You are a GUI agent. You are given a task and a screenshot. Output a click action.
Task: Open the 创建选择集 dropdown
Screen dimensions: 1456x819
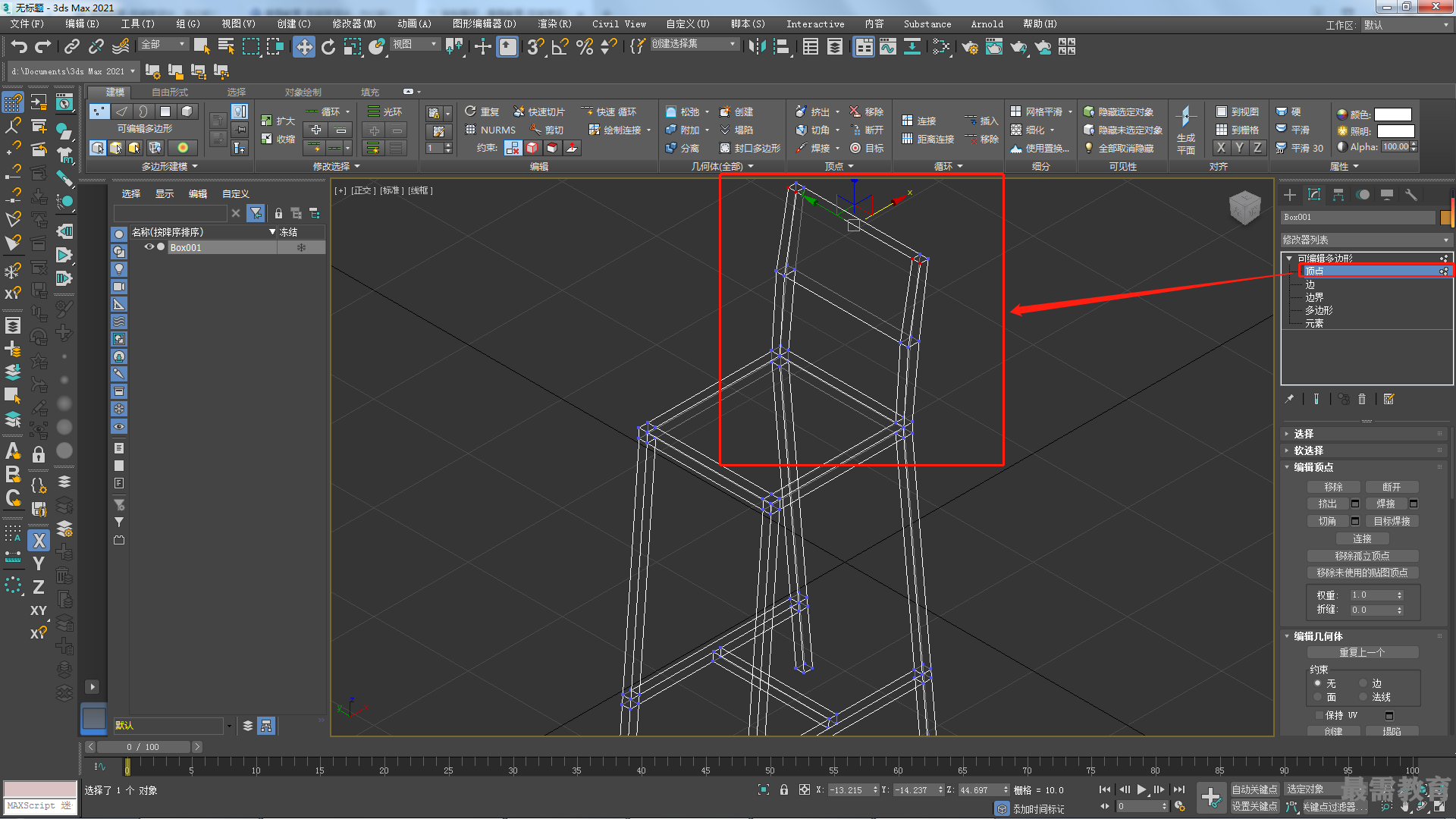coord(694,44)
